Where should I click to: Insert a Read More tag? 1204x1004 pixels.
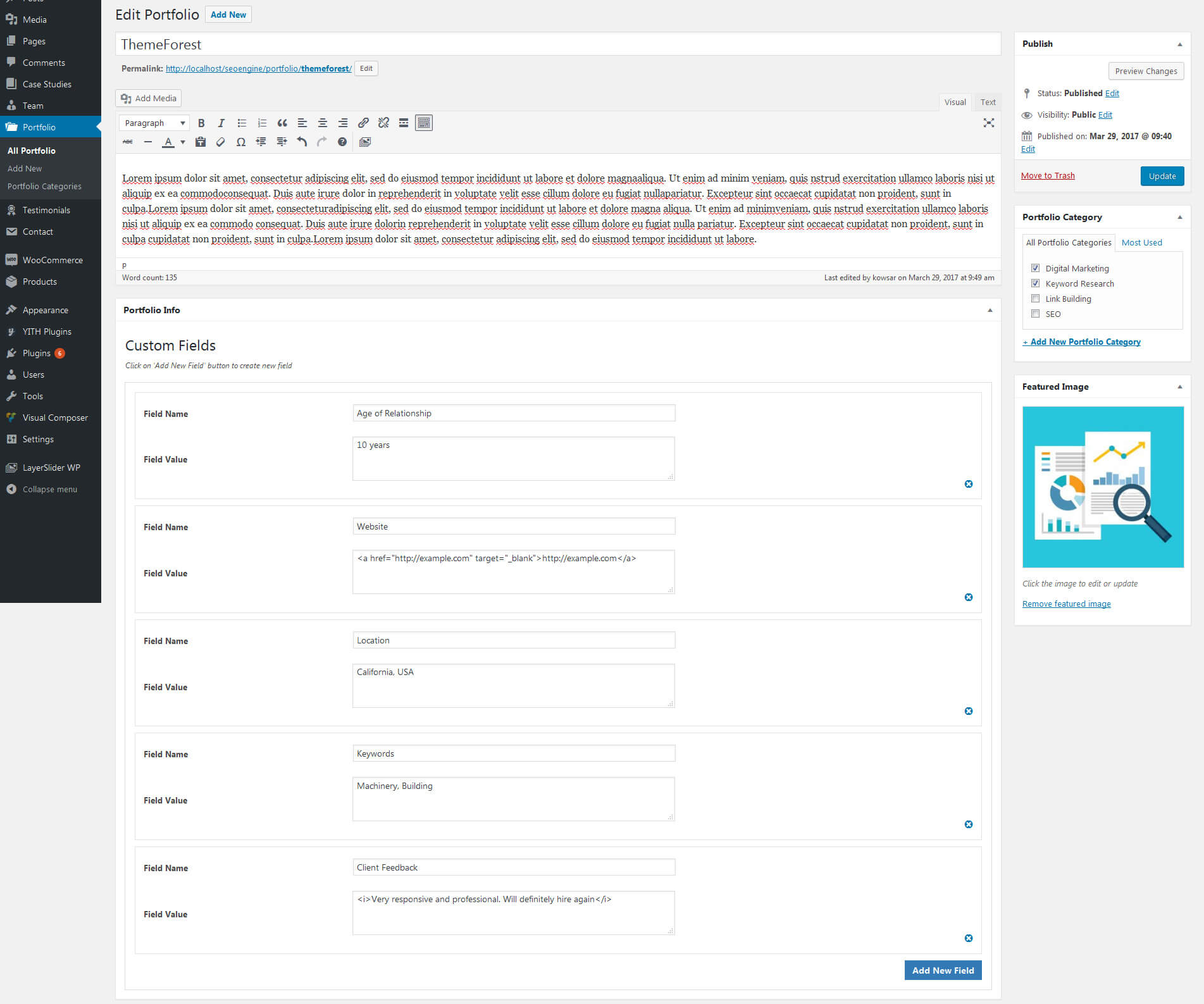[404, 123]
